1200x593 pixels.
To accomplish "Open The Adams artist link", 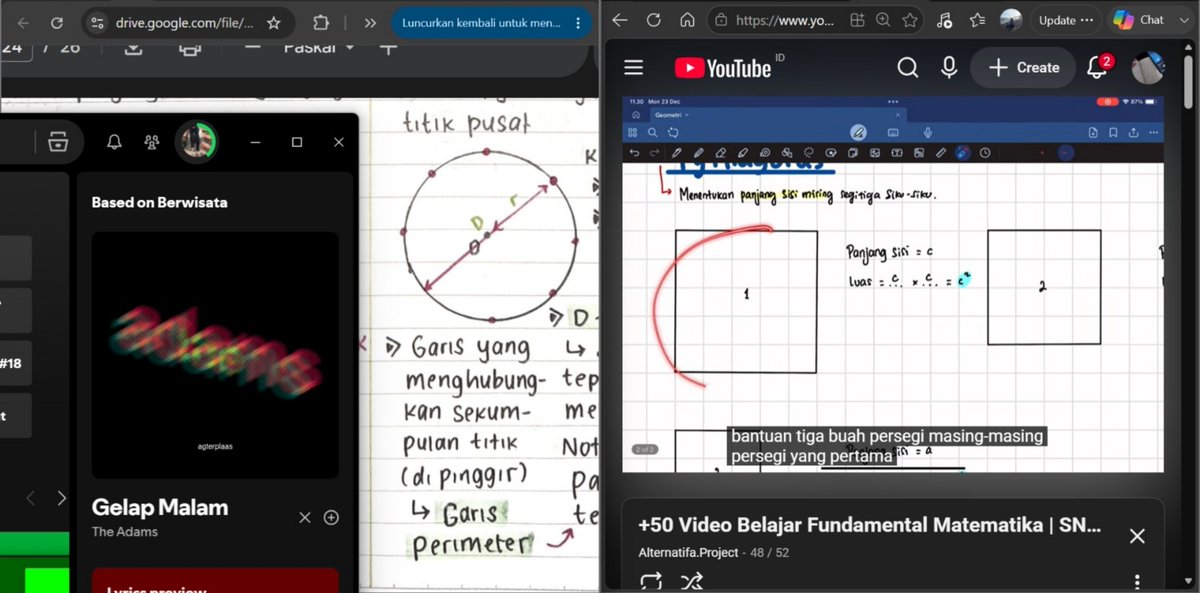I will click(125, 532).
